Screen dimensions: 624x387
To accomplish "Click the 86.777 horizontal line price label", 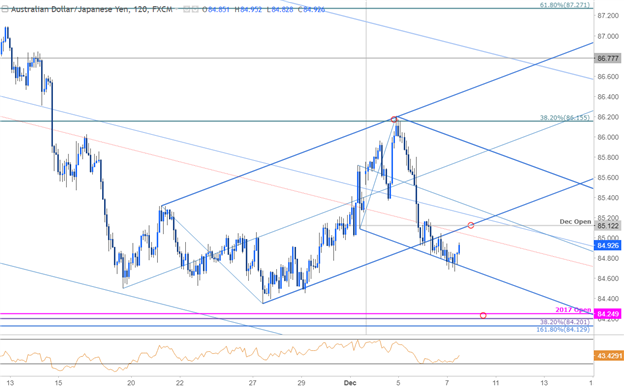I will (x=608, y=59).
